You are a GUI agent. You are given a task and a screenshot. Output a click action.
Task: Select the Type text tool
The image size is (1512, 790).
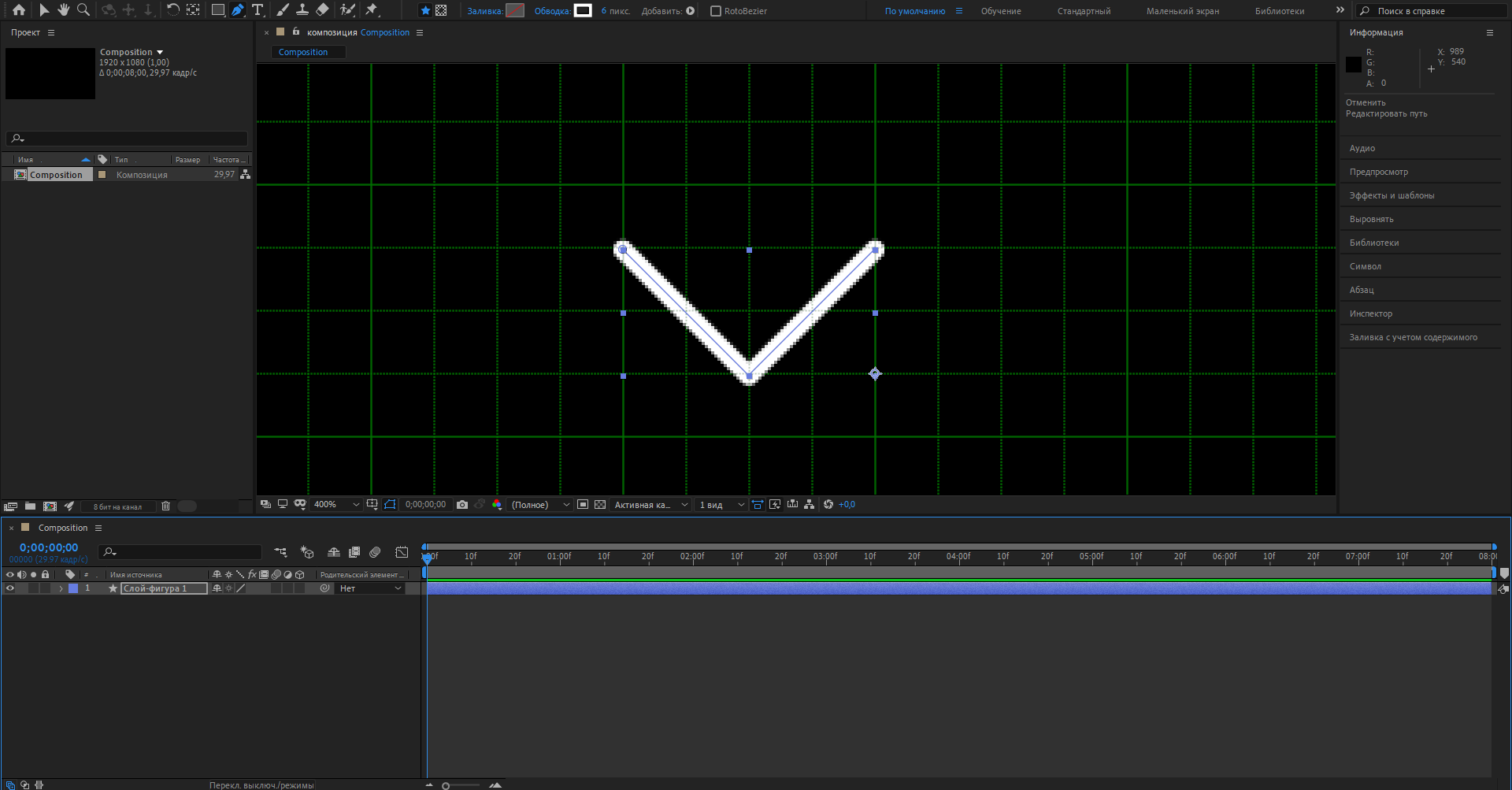pos(258,10)
